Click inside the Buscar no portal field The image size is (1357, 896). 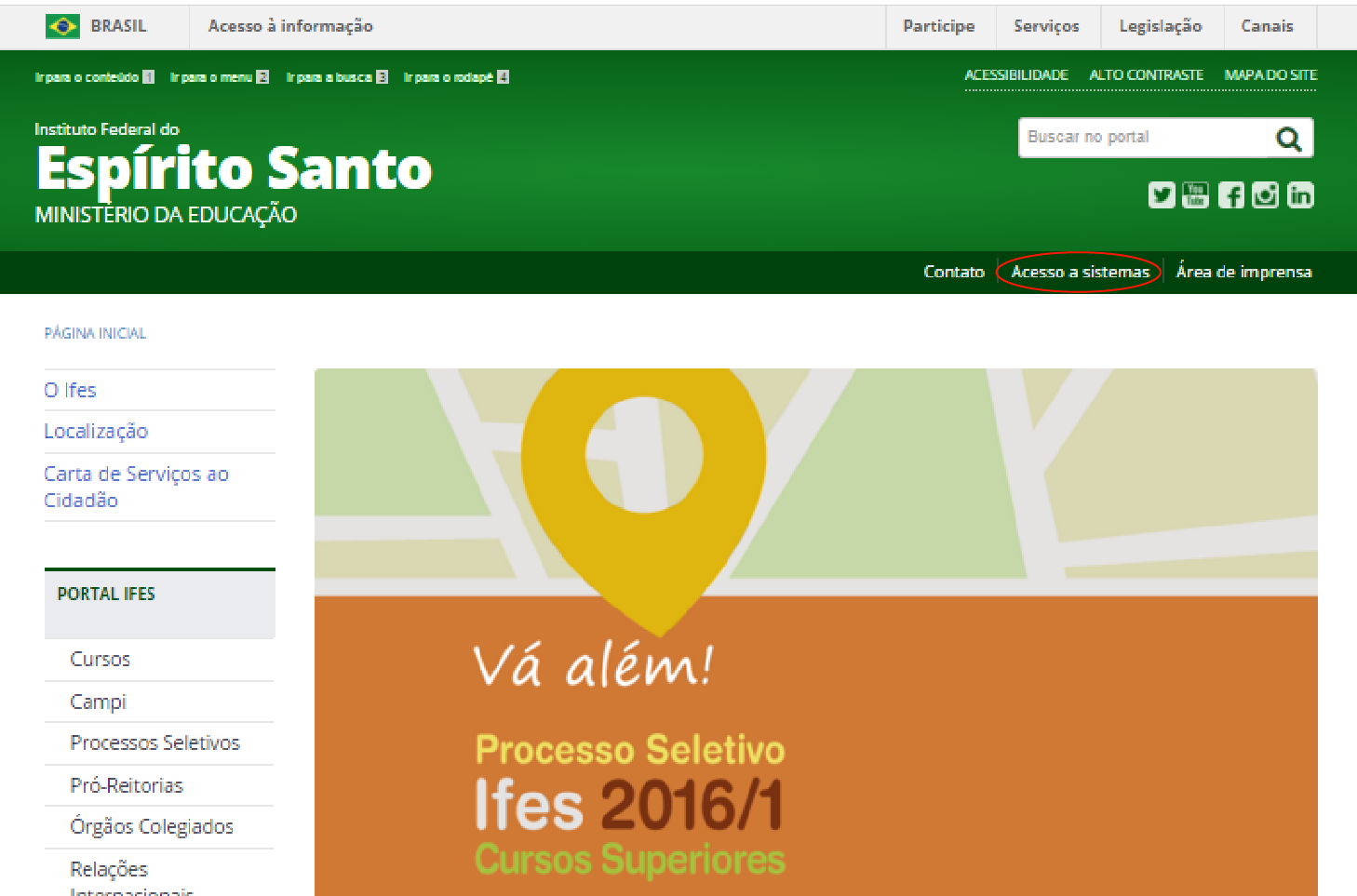[x=1145, y=138]
